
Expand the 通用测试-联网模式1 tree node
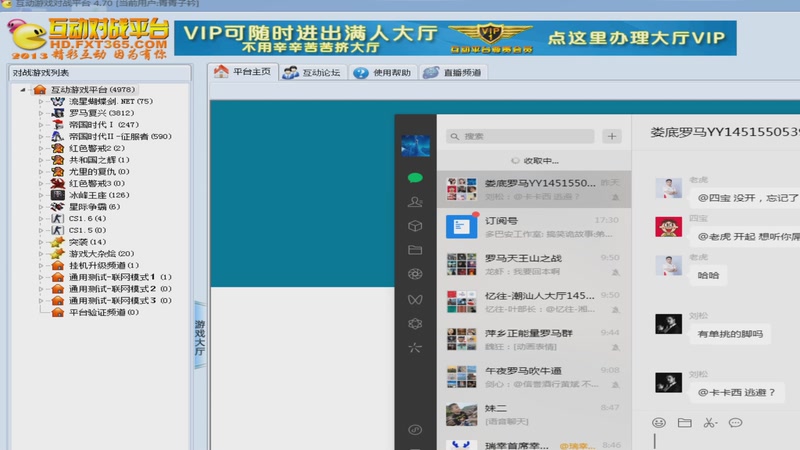tap(41, 277)
